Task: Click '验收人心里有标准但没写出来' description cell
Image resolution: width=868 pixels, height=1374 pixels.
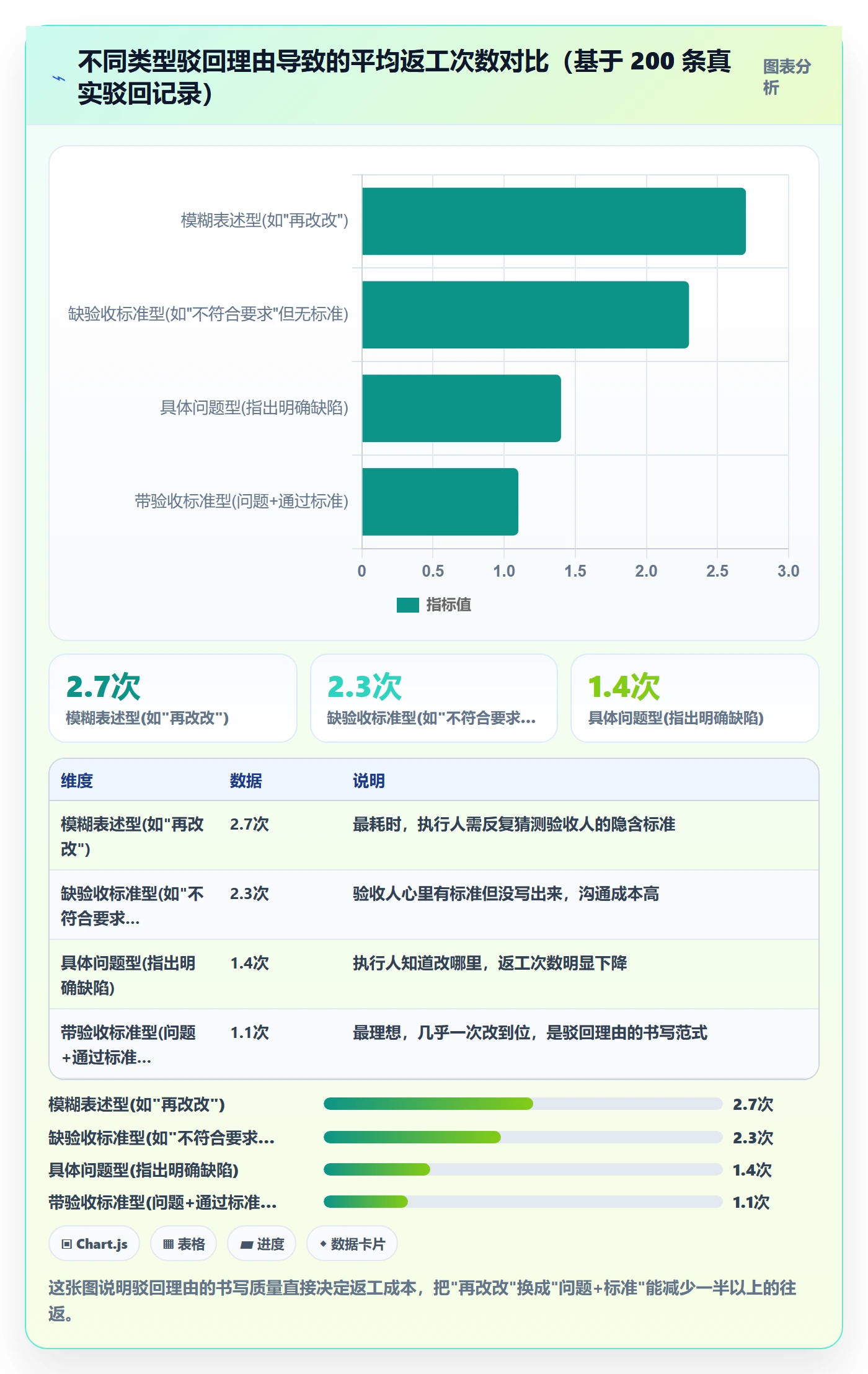Action: click(x=506, y=893)
